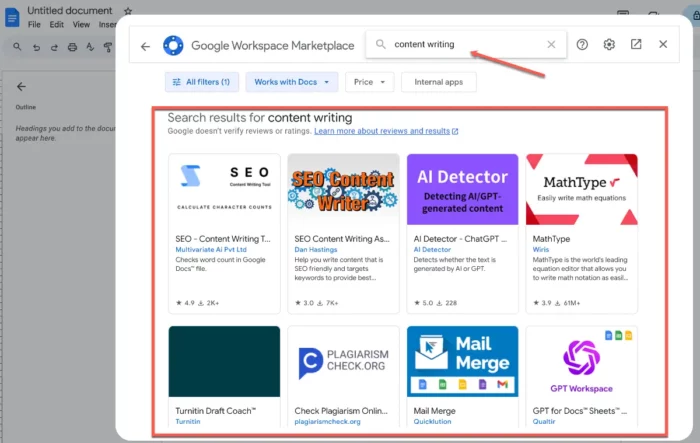700x443 pixels.
Task: Undo using the Docs toolbar
Action: click(36, 47)
